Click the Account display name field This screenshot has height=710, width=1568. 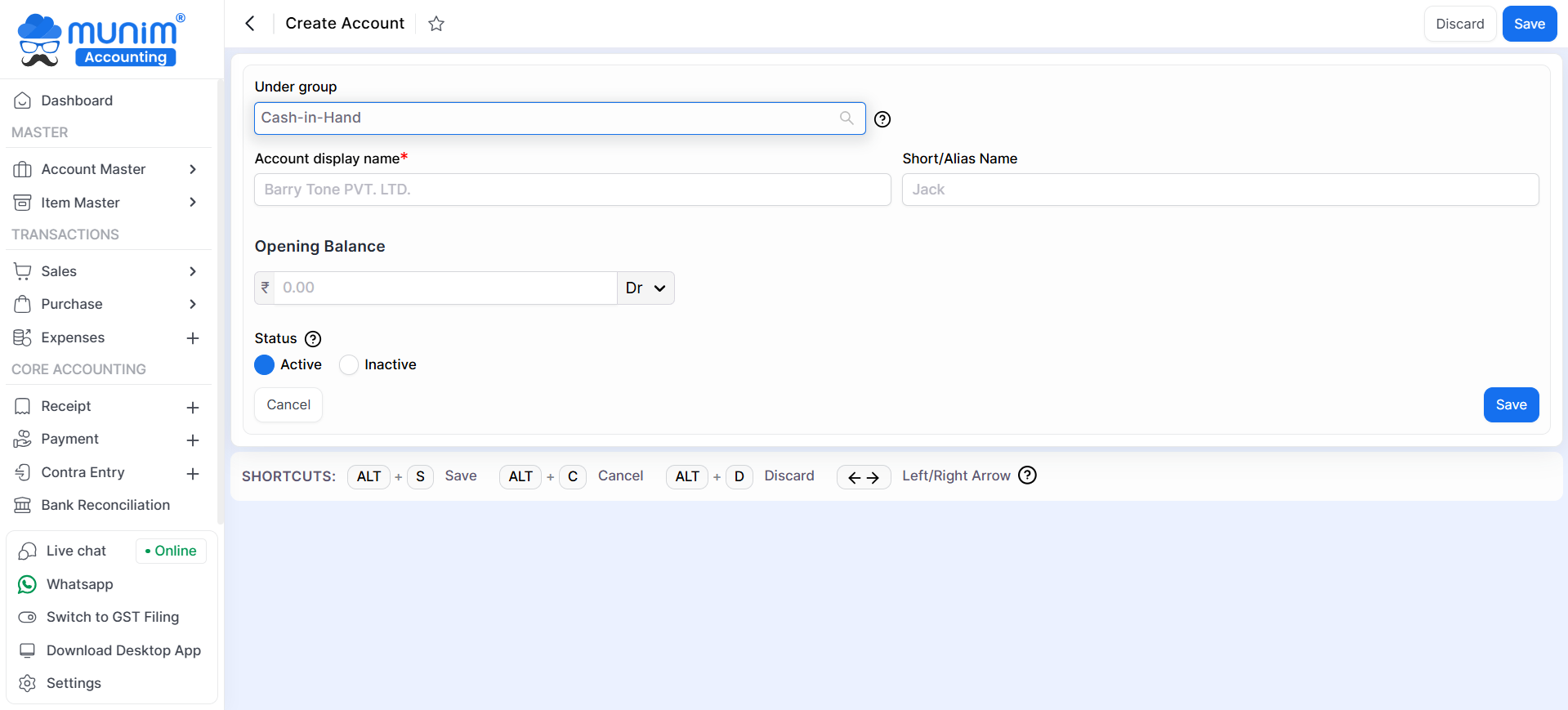click(x=572, y=190)
